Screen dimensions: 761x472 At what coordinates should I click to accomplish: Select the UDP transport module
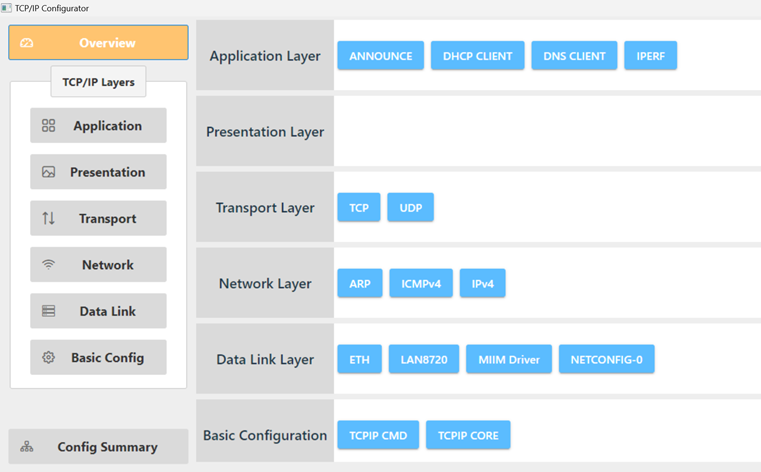411,208
